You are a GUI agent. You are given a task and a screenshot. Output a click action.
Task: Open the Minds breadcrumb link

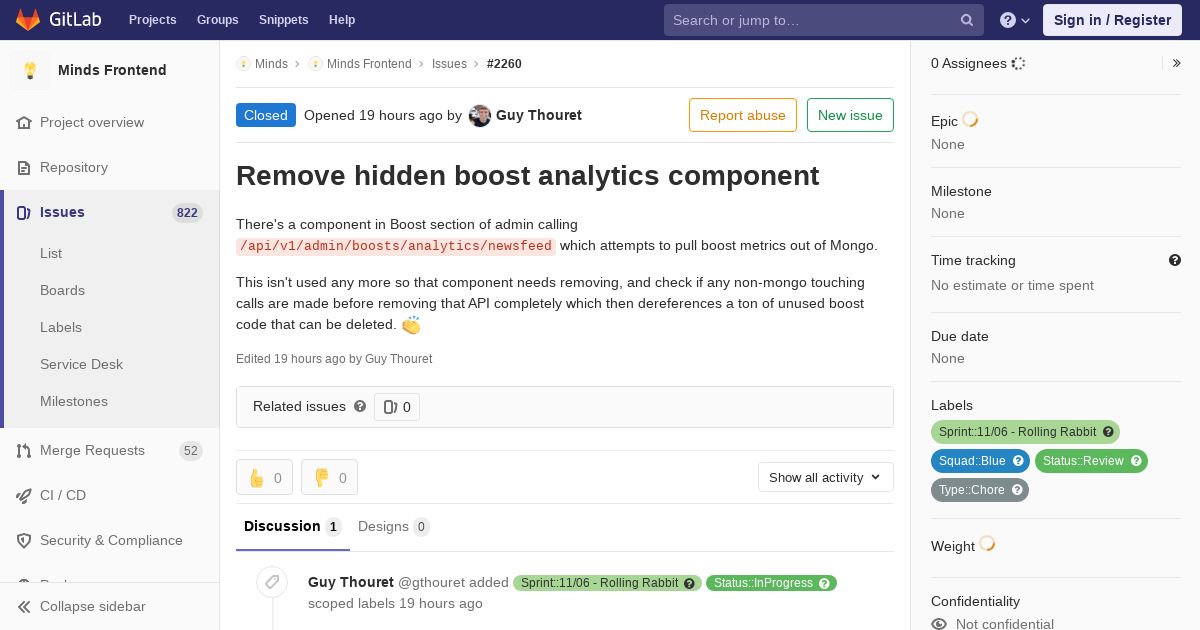coord(271,64)
